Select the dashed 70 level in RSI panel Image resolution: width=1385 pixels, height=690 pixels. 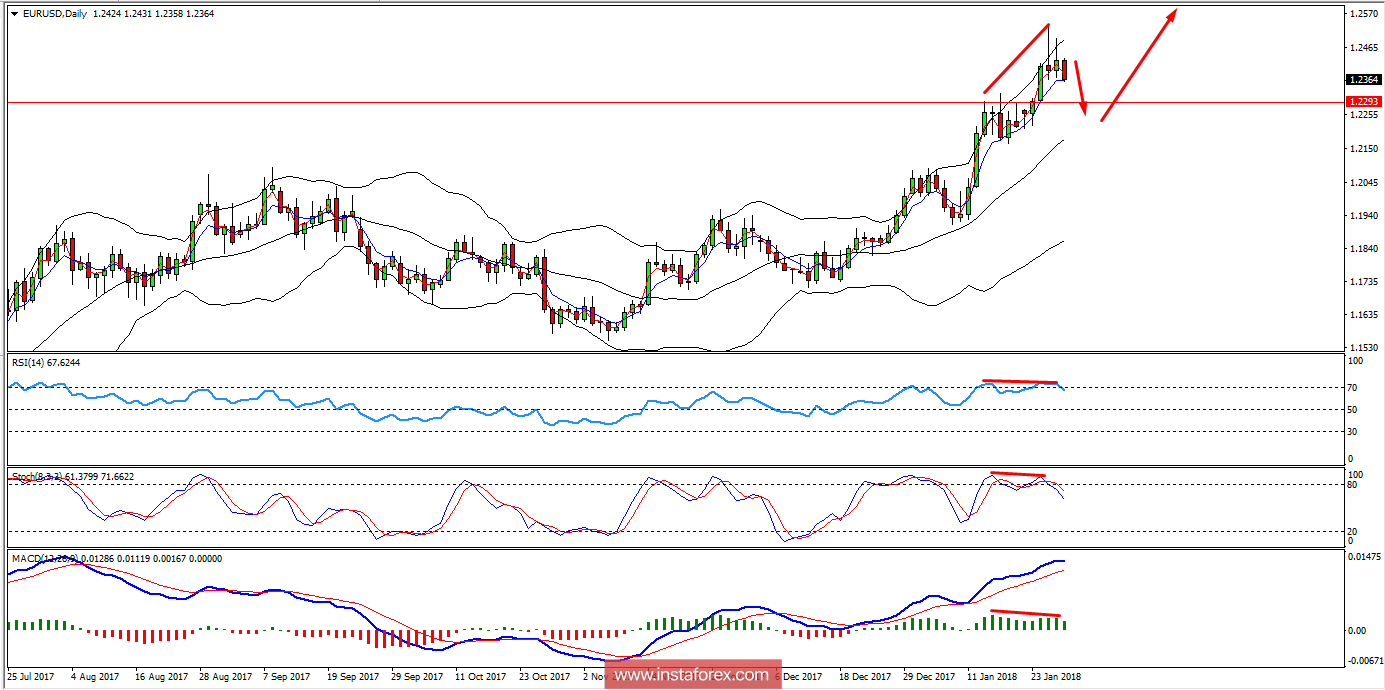(600, 390)
